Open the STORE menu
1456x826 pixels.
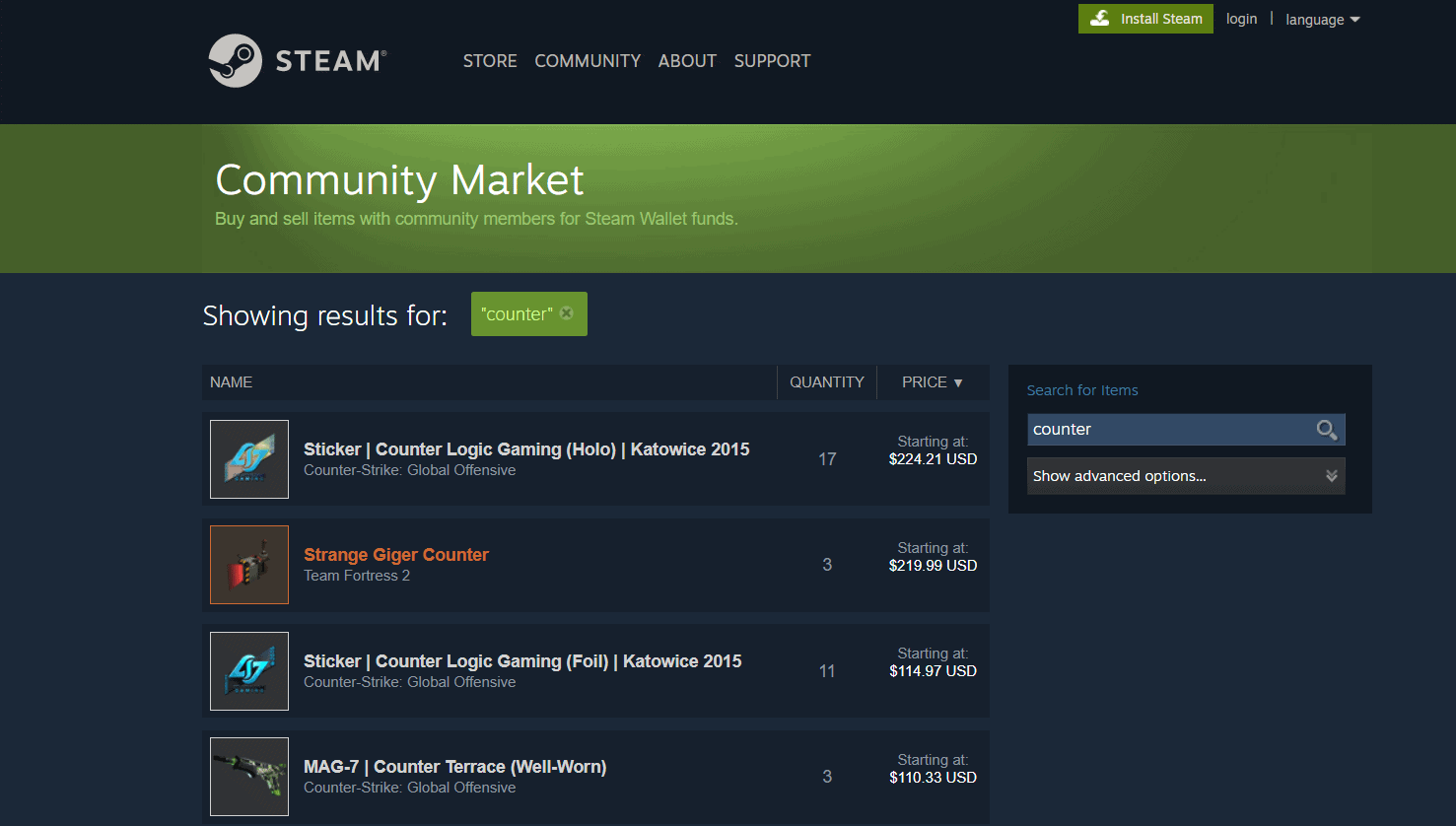490,61
